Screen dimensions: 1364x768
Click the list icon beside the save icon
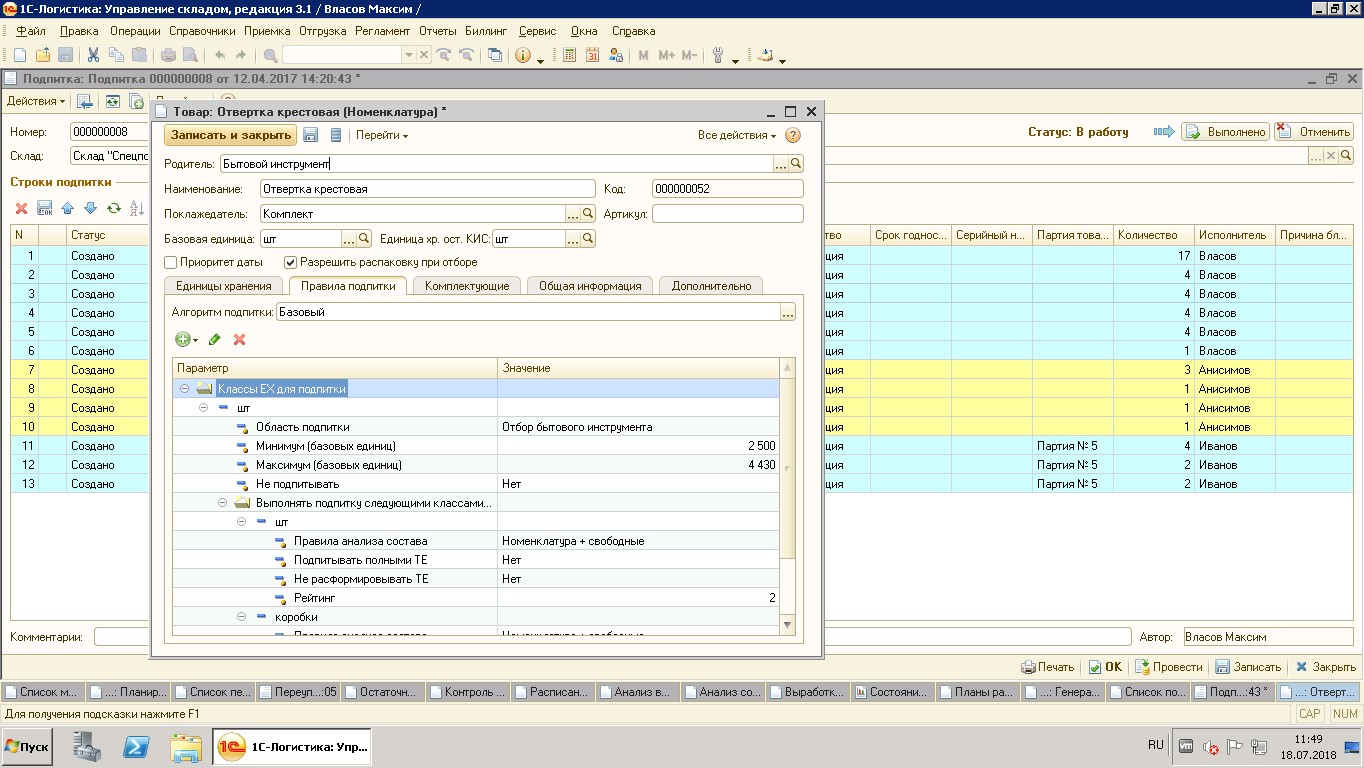[336, 135]
